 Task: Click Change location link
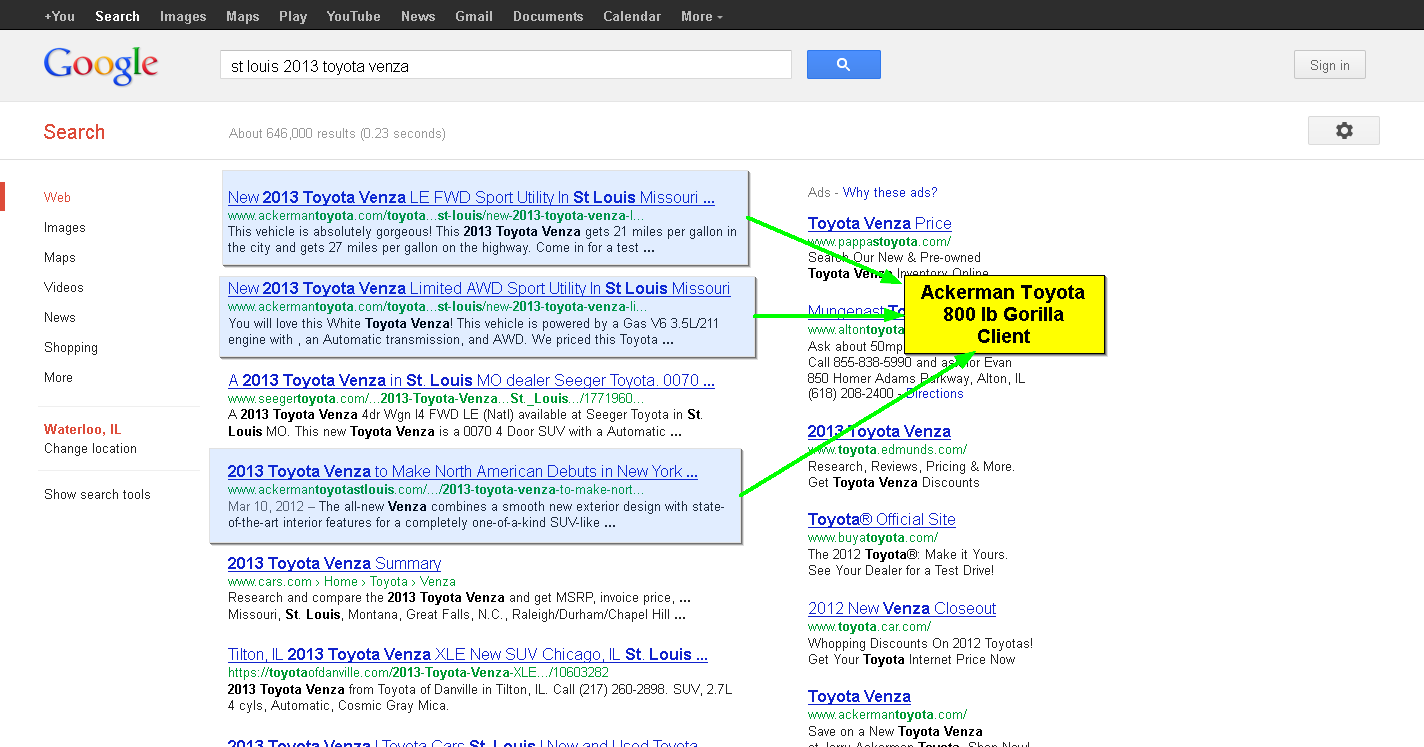[90, 448]
